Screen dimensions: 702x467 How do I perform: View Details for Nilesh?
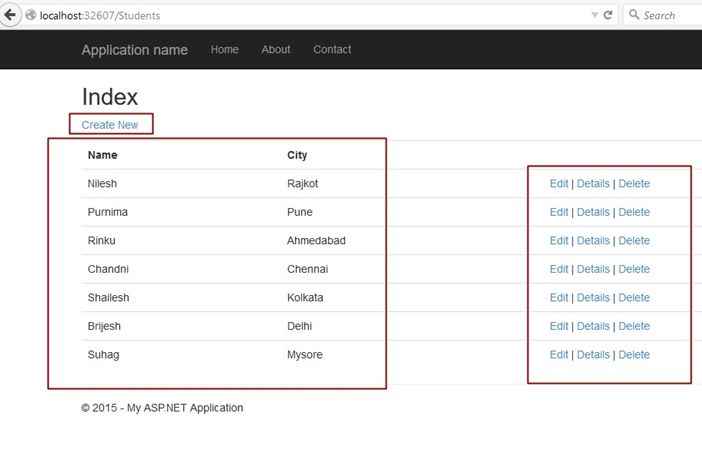[593, 184]
